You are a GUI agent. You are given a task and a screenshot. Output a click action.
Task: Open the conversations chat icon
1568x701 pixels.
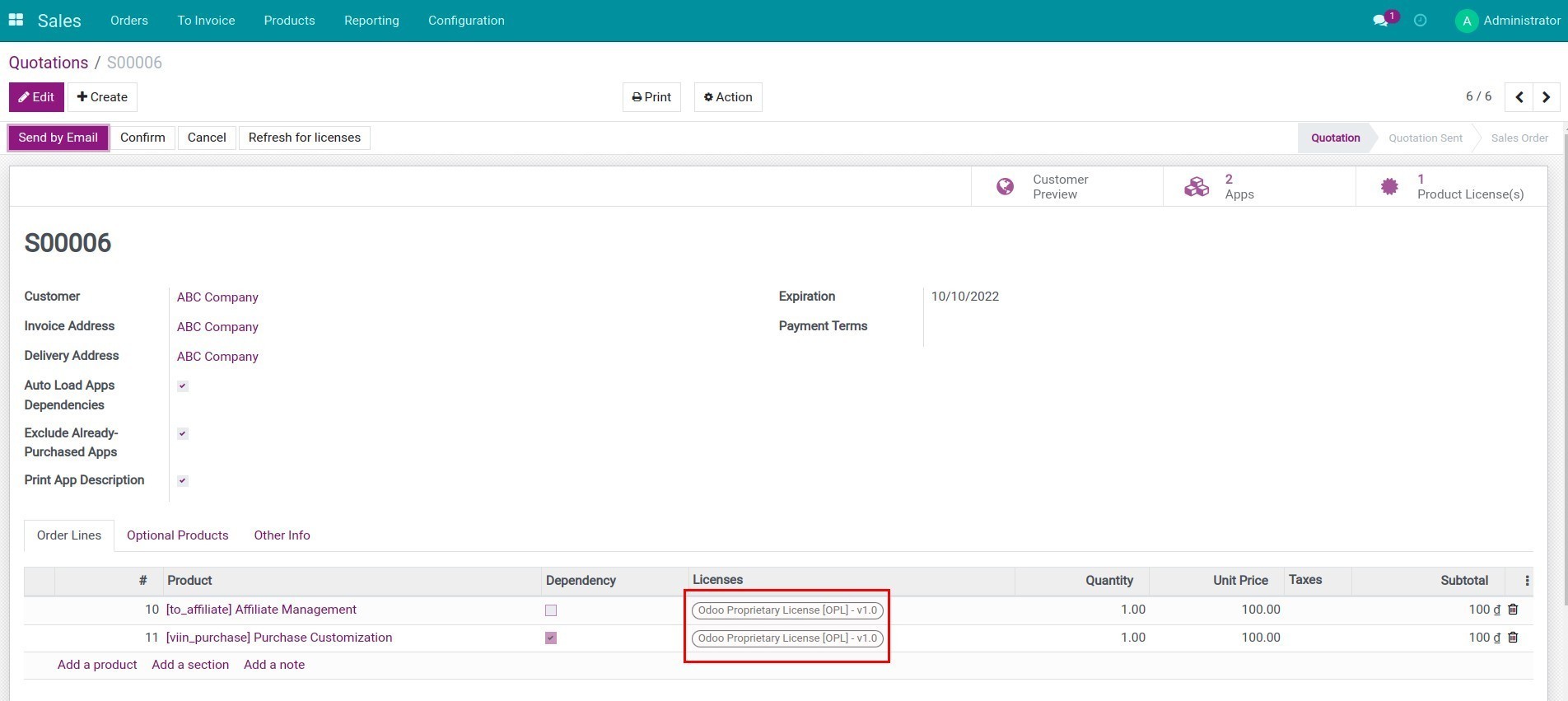[x=1380, y=21]
